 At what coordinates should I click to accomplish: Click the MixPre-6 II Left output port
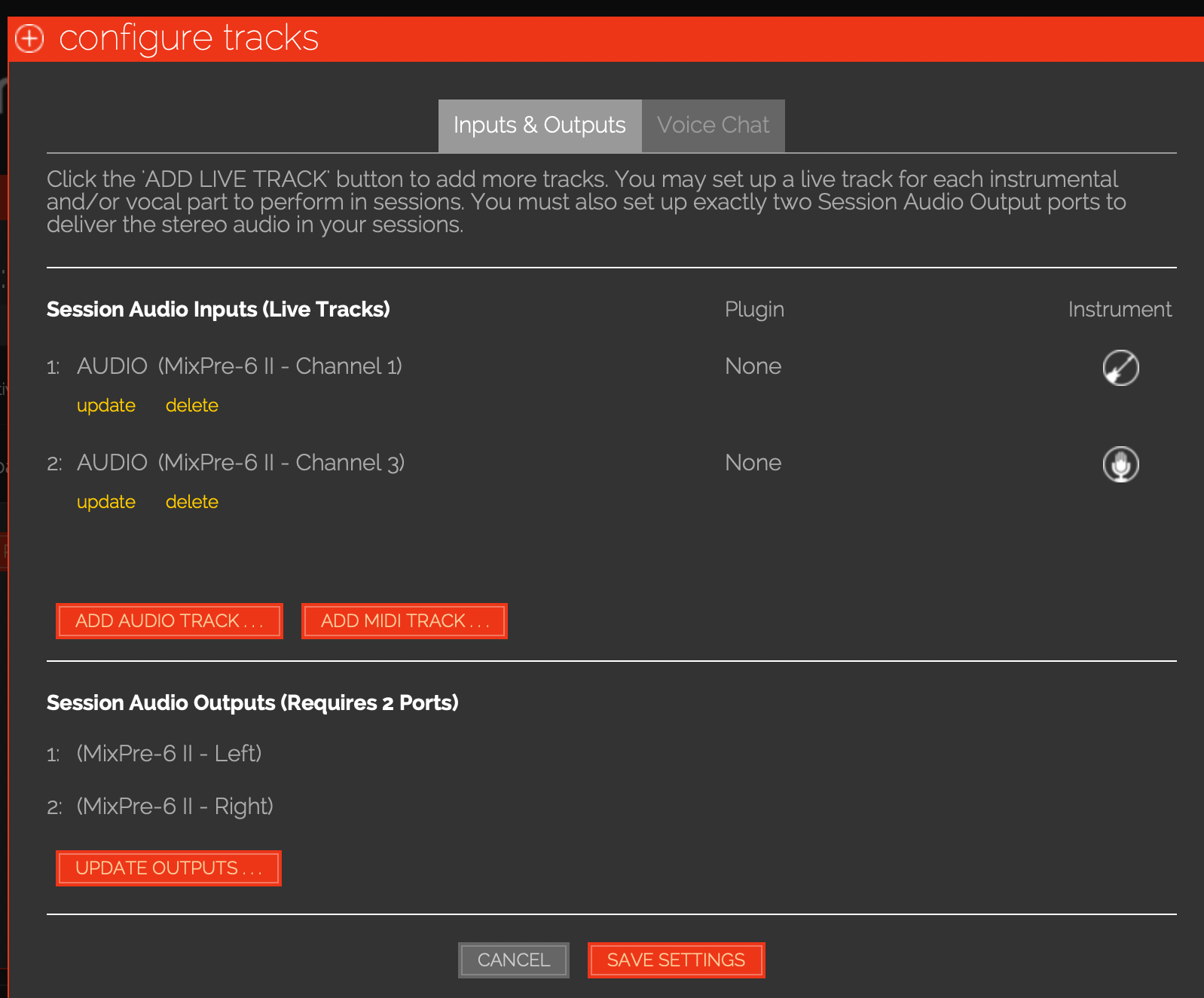(170, 754)
